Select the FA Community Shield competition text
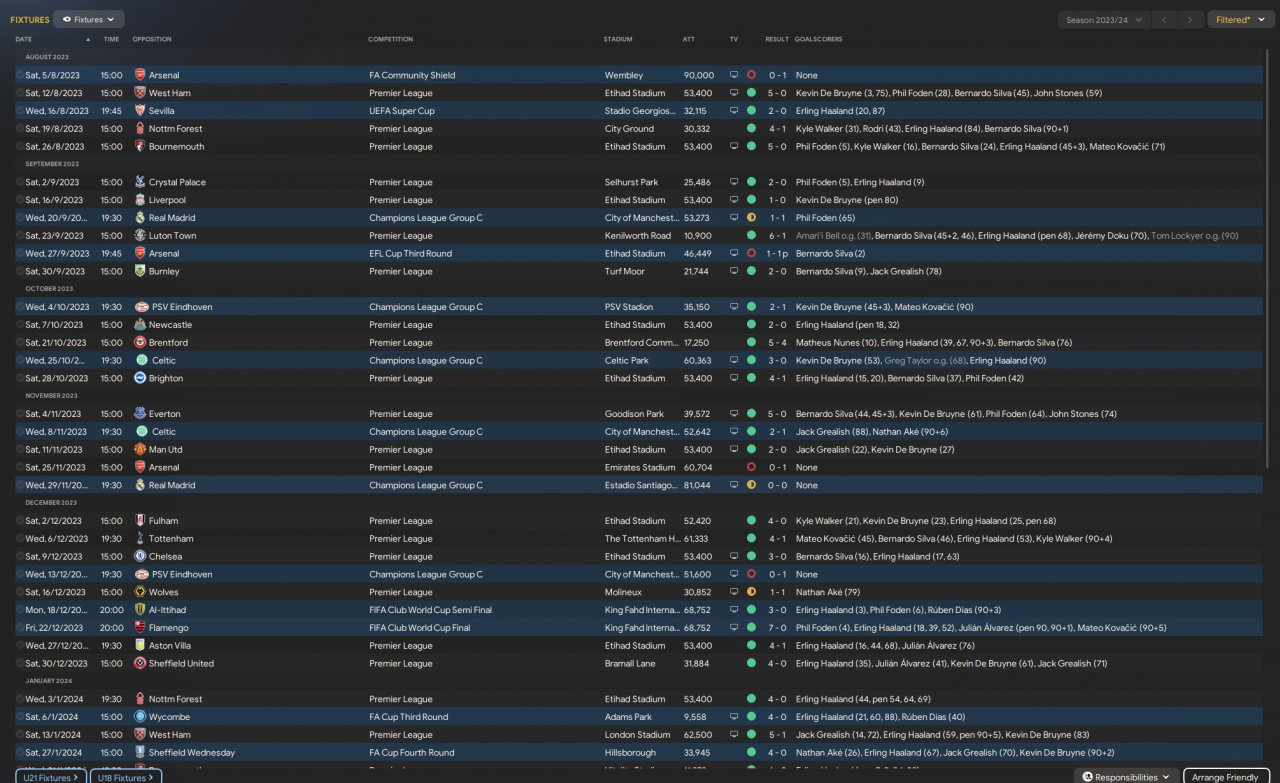The height and width of the screenshot is (783, 1280). (x=412, y=75)
